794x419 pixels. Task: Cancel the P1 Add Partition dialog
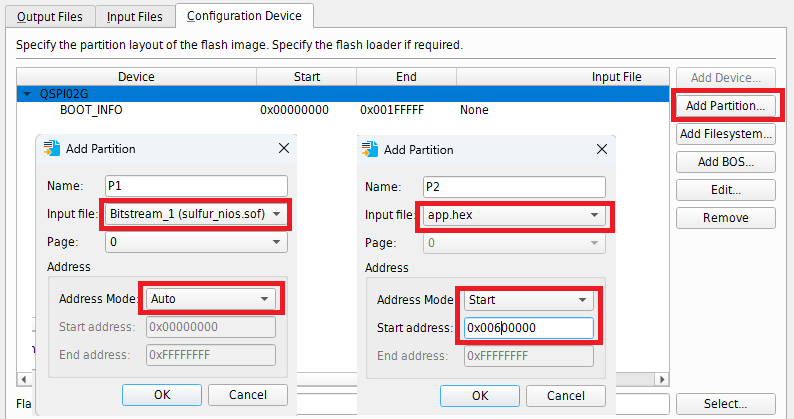[248, 394]
